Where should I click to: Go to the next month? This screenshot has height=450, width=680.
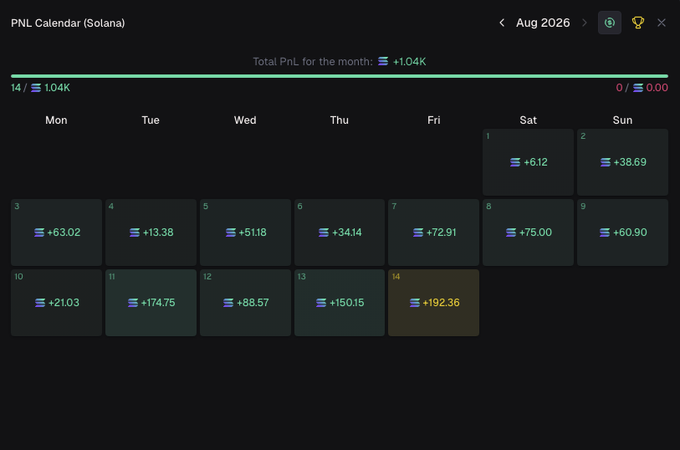[x=584, y=23]
